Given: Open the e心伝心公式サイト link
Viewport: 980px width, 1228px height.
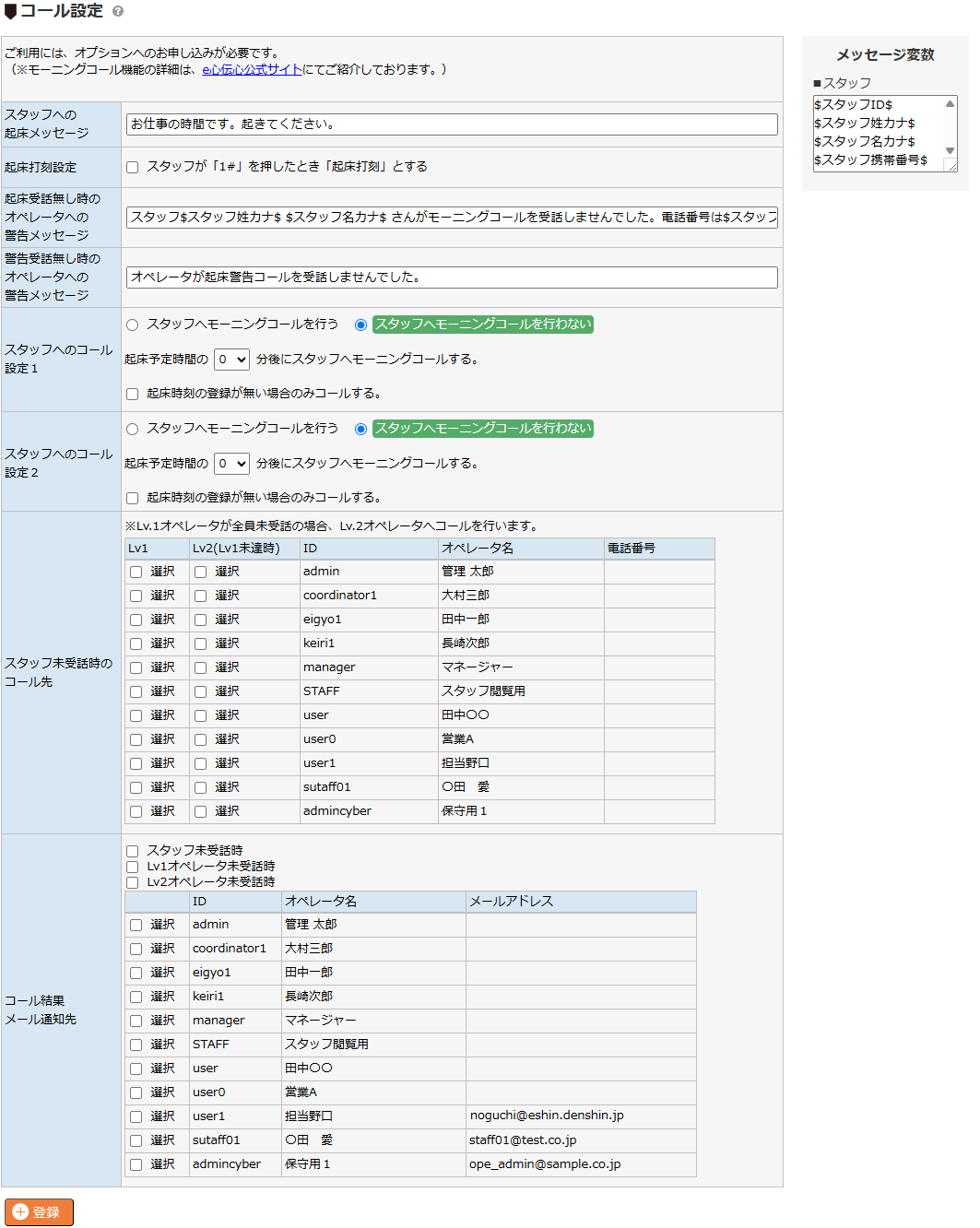Looking at the screenshot, I should tap(252, 69).
